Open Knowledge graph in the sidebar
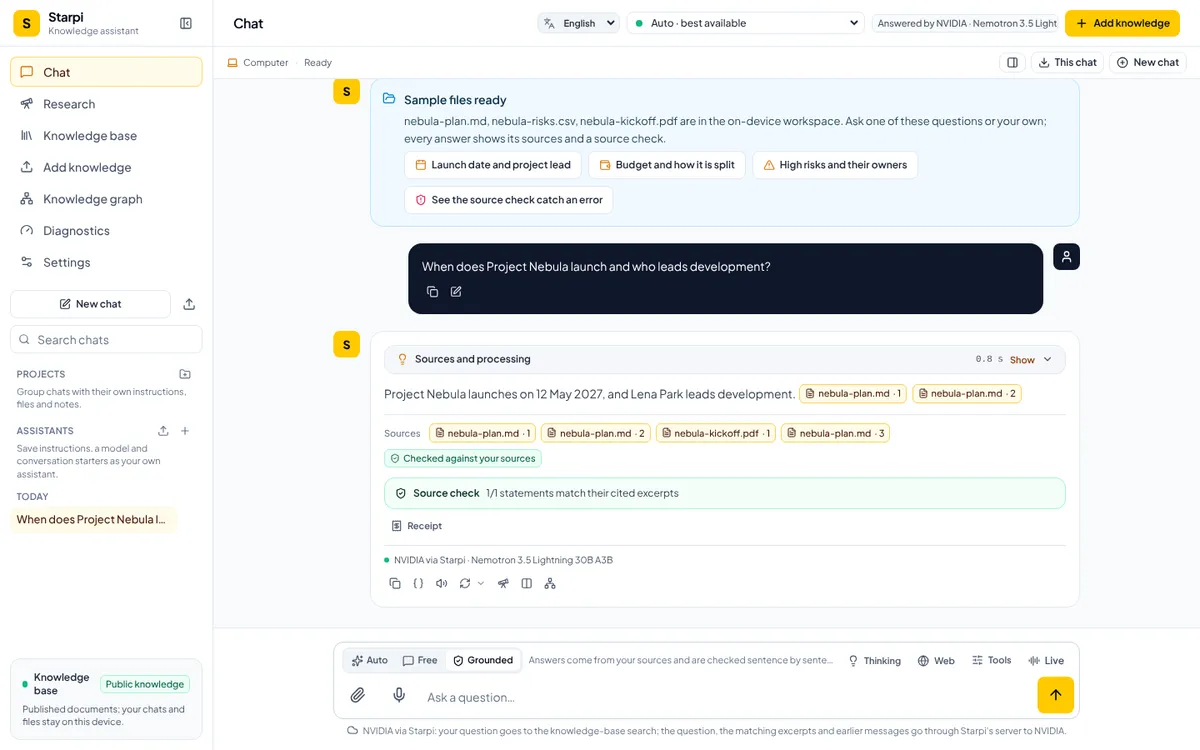Screen dimensions: 1200x750 click(106, 199)
